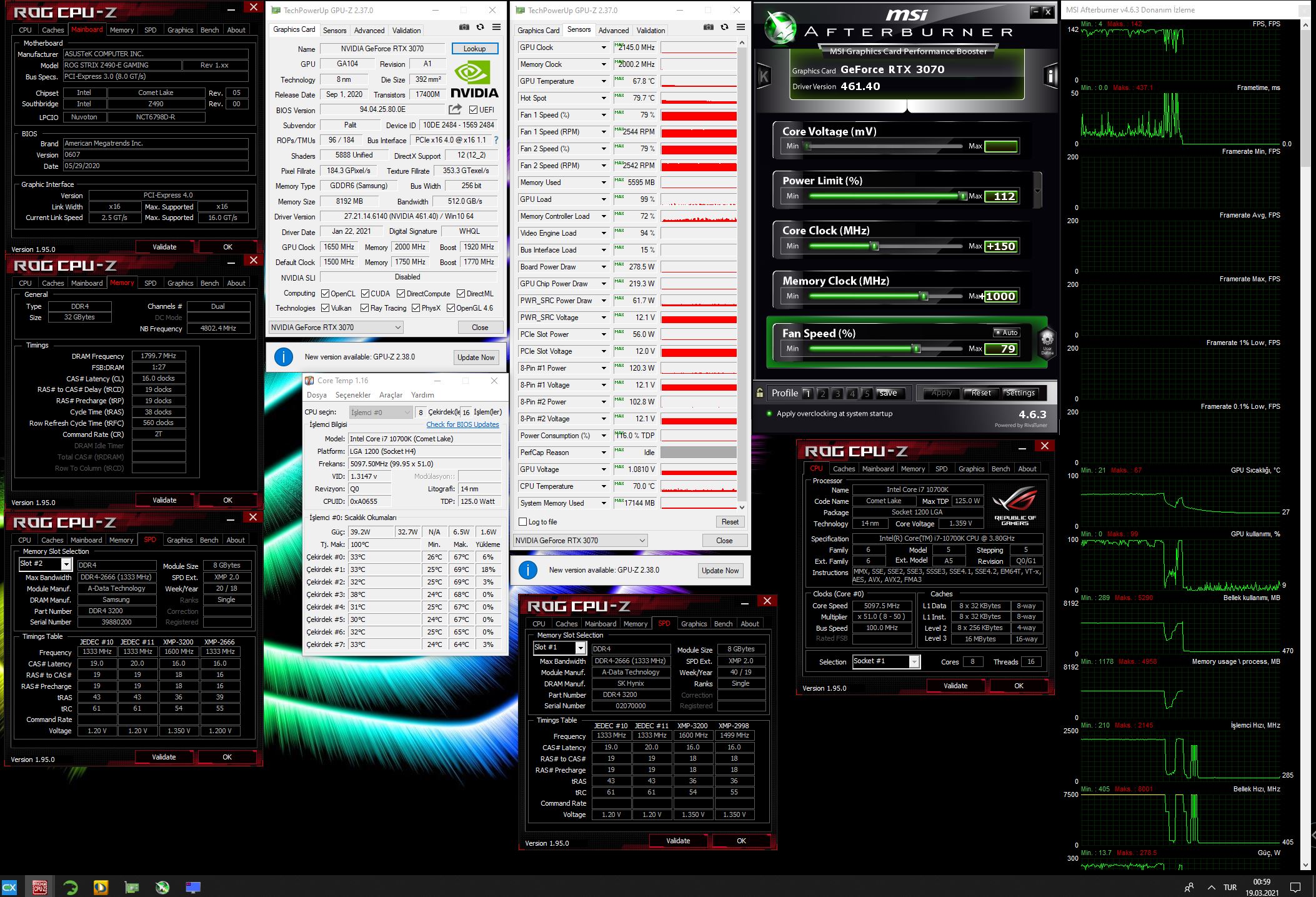Toggle the Ray Tracing checkbox
1316x897 pixels.
(x=365, y=308)
